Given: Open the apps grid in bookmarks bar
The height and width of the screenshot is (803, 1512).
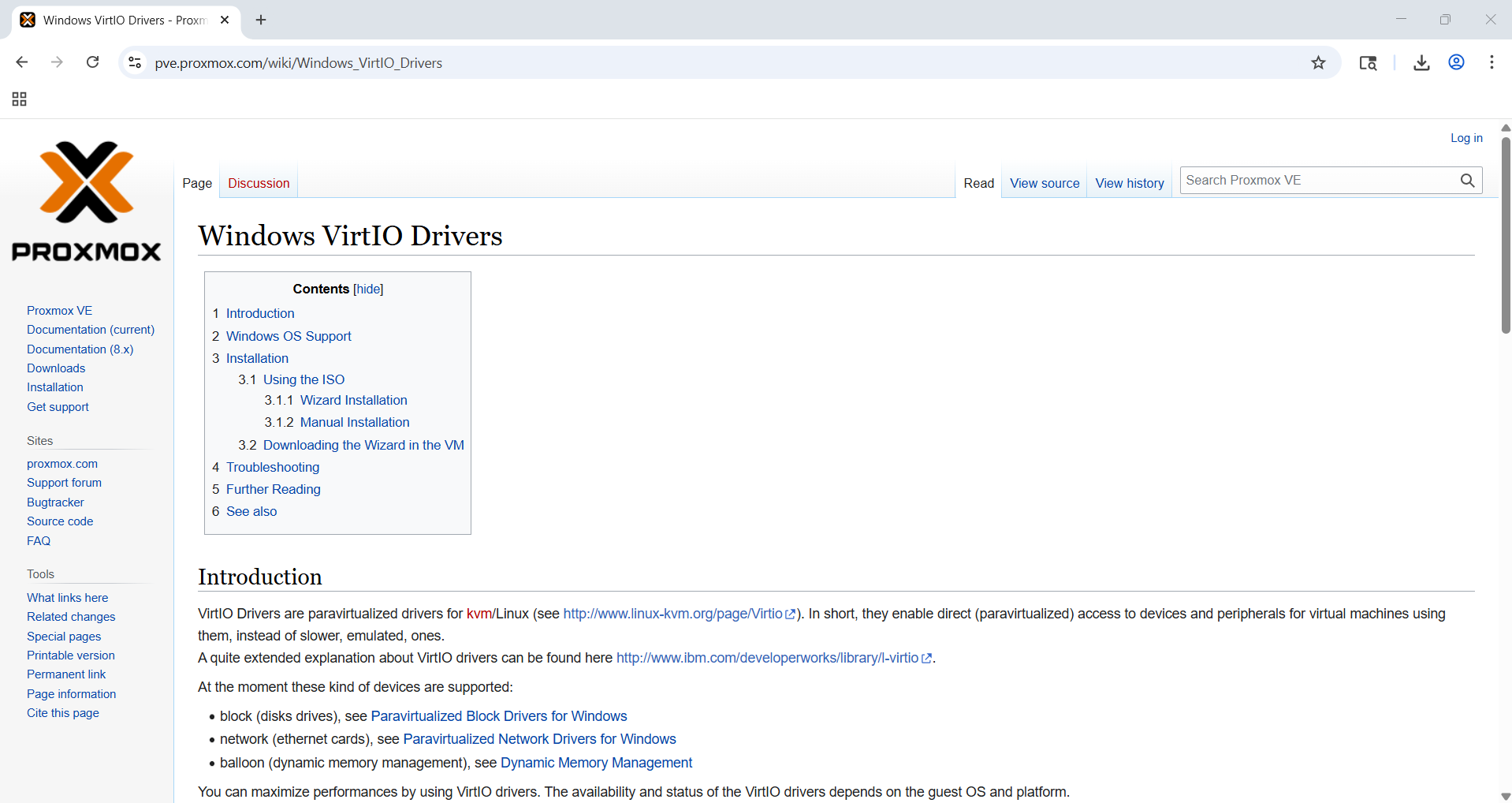Looking at the screenshot, I should pyautogui.click(x=19, y=99).
